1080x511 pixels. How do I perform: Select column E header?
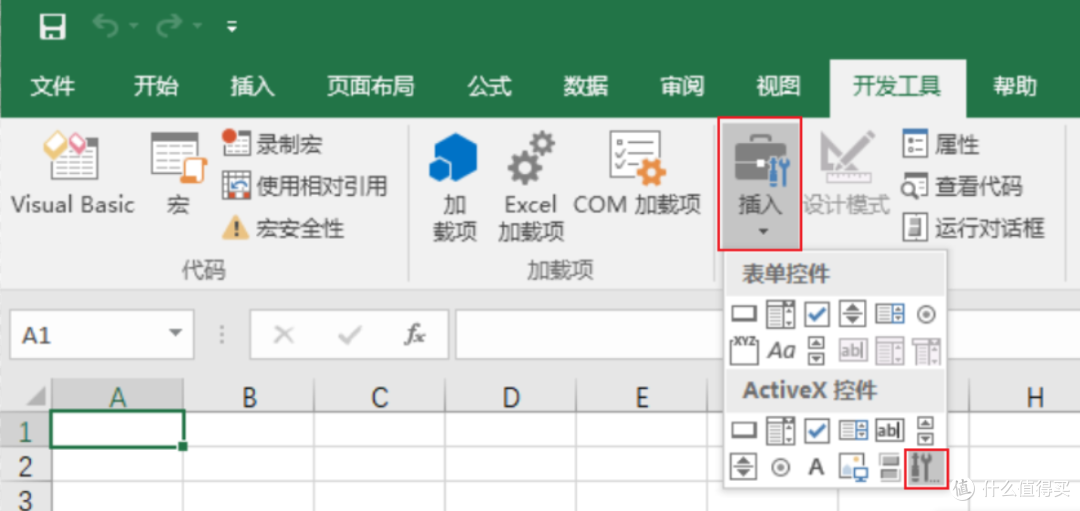642,397
